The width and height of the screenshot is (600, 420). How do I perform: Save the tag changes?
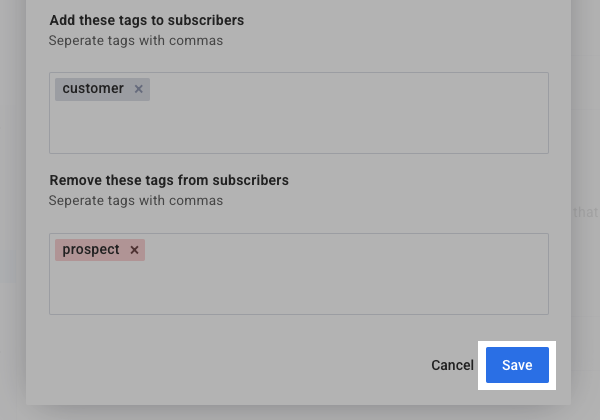click(x=517, y=365)
